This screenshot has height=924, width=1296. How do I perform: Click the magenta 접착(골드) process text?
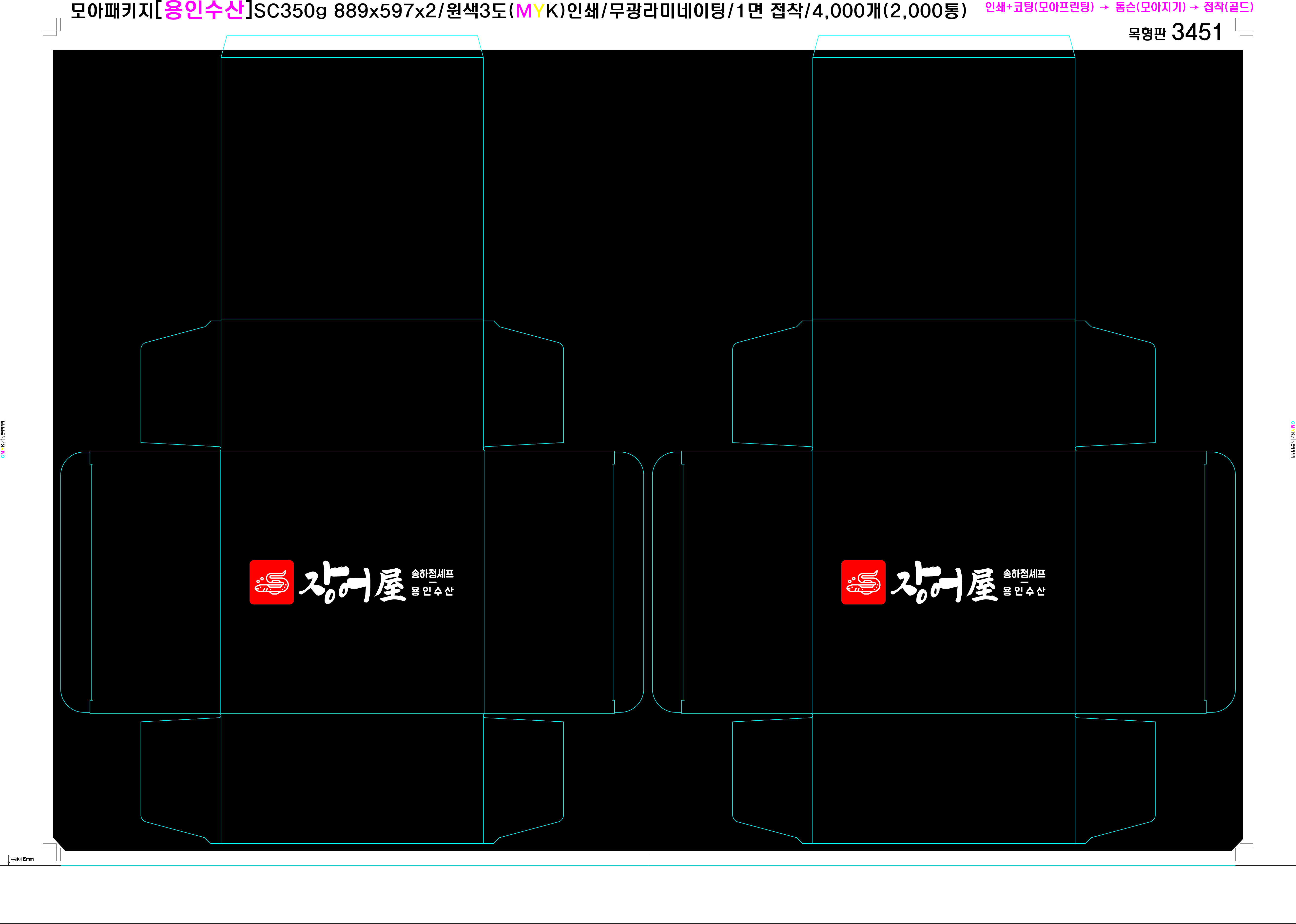(x=1228, y=7)
